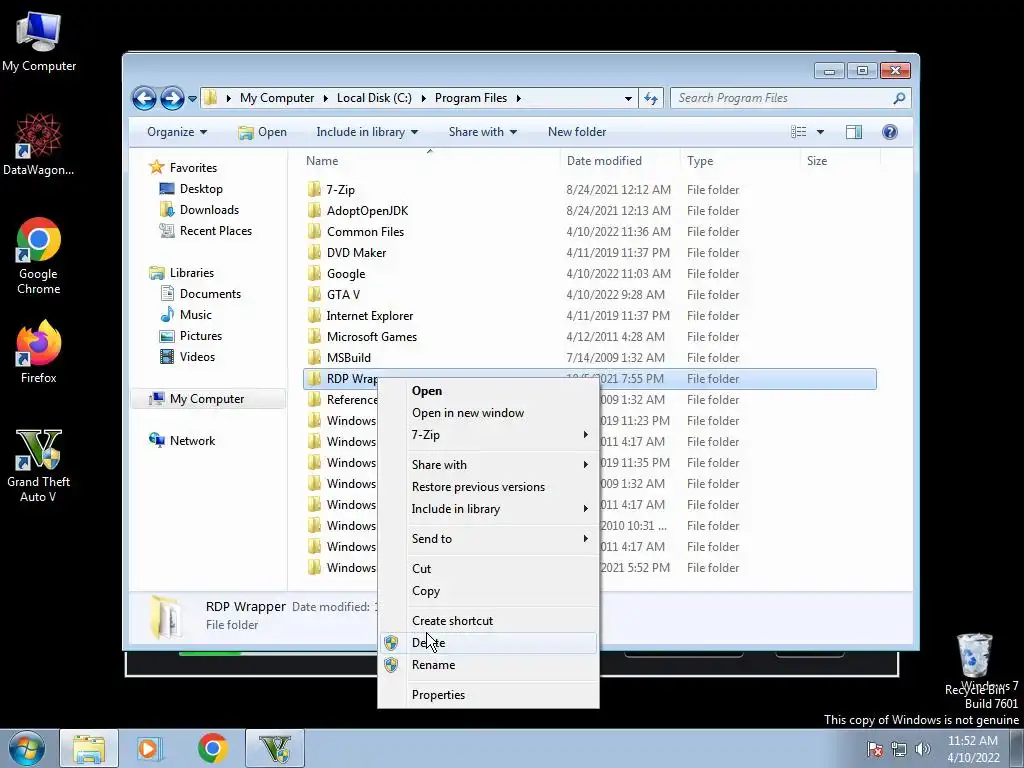Viewport: 1024px width, 768px height.
Task: Select the MSBuild folder
Action: [590, 358]
